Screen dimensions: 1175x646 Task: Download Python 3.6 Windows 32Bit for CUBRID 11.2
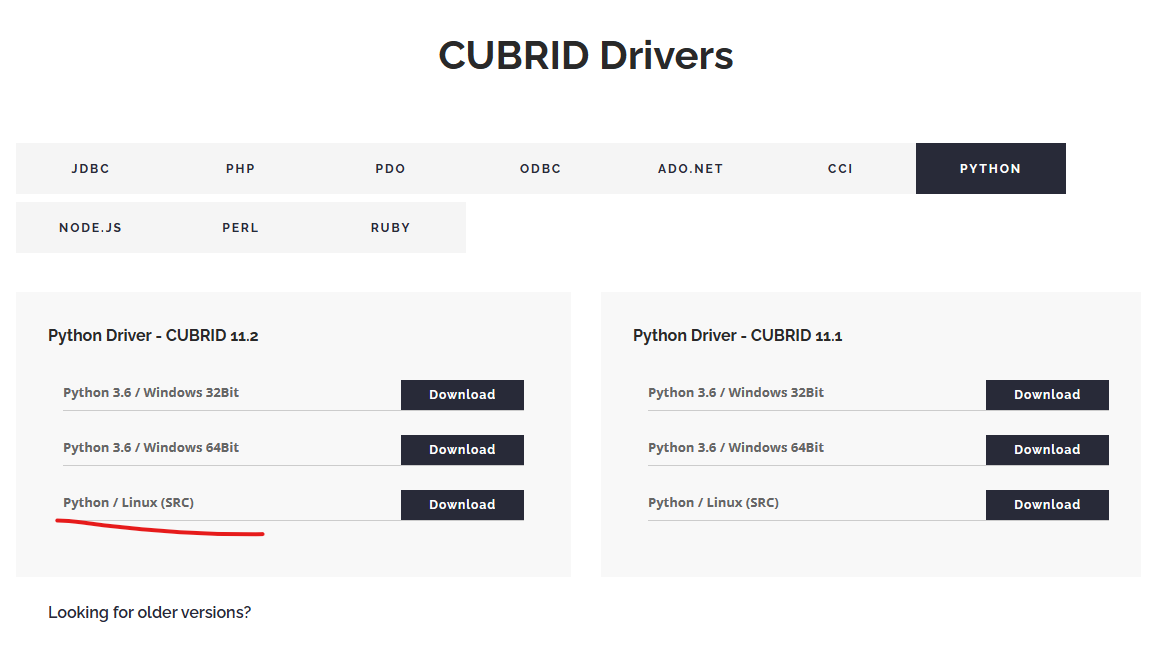(462, 395)
